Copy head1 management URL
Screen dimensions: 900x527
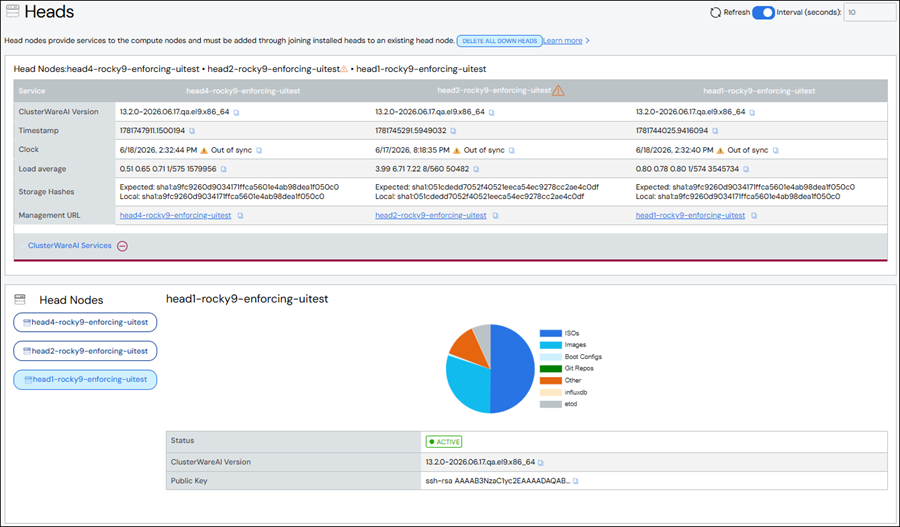[x=754, y=216]
